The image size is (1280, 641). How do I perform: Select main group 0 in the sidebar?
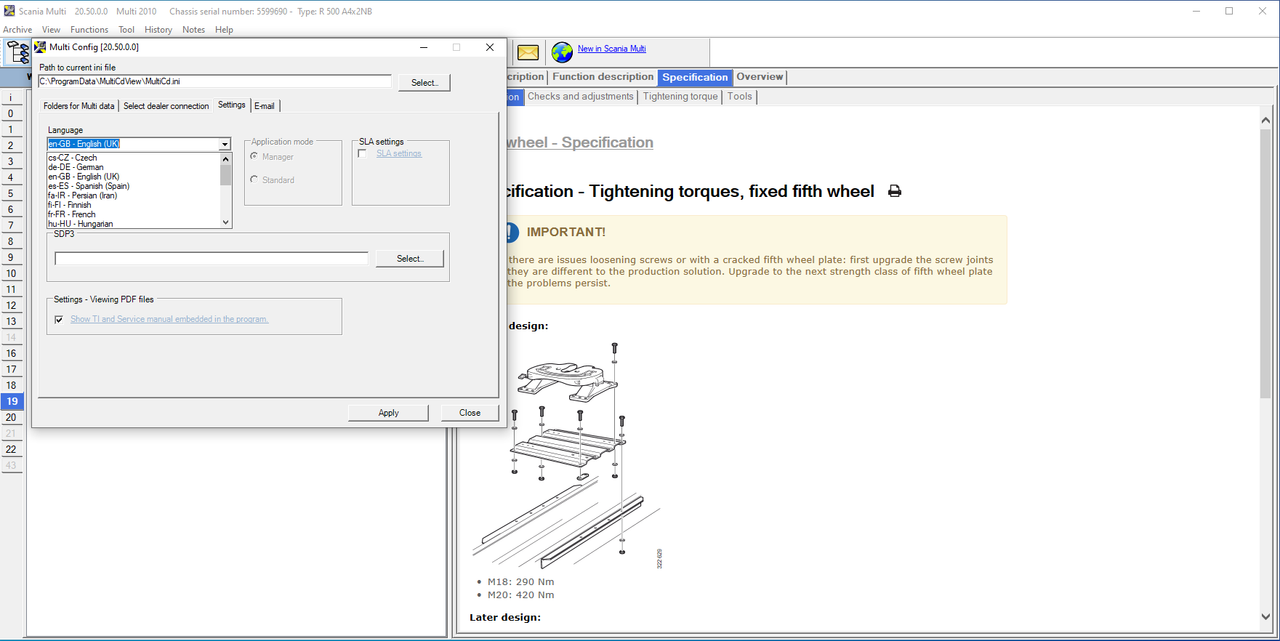[x=11, y=113]
